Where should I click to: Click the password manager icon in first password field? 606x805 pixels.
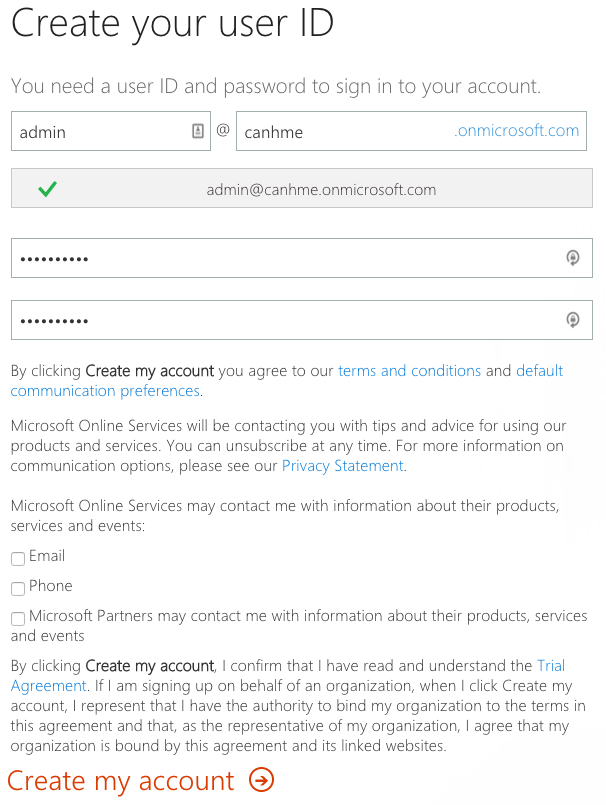pos(573,258)
